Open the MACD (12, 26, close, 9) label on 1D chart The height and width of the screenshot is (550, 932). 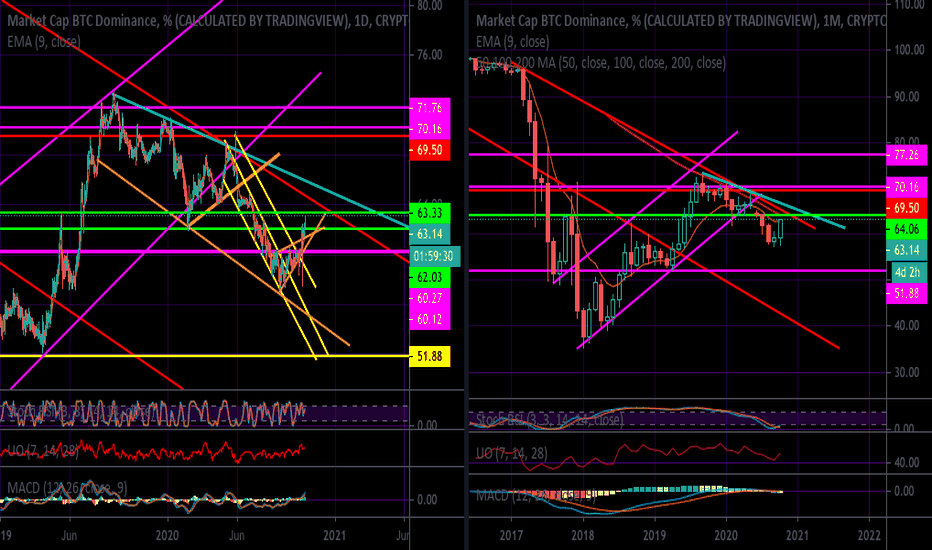click(67, 488)
